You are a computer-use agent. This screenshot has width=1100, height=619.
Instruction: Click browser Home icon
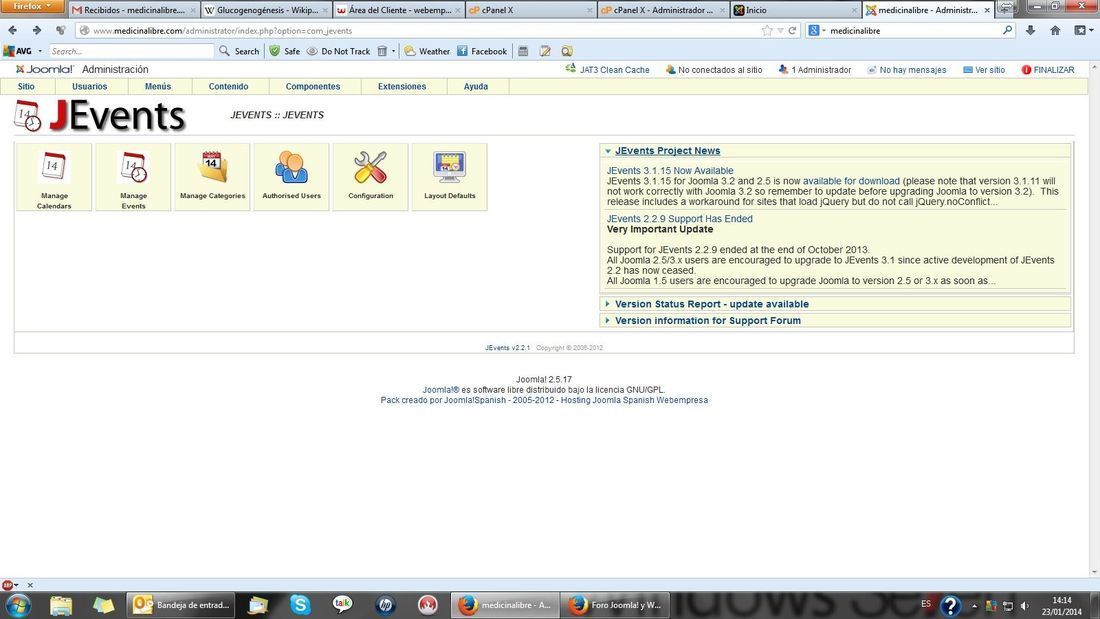click(1055, 30)
